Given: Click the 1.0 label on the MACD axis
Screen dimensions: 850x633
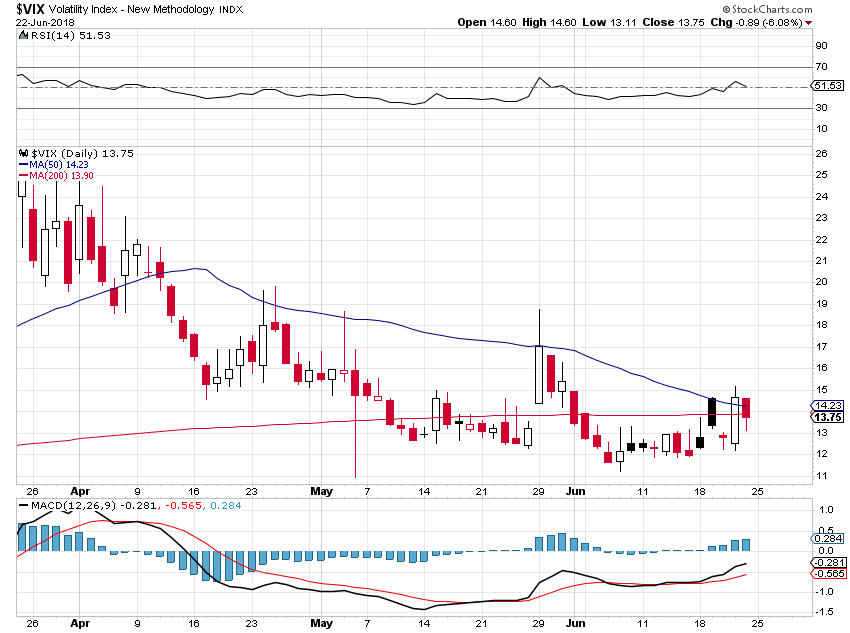Looking at the screenshot, I should pos(826,509).
